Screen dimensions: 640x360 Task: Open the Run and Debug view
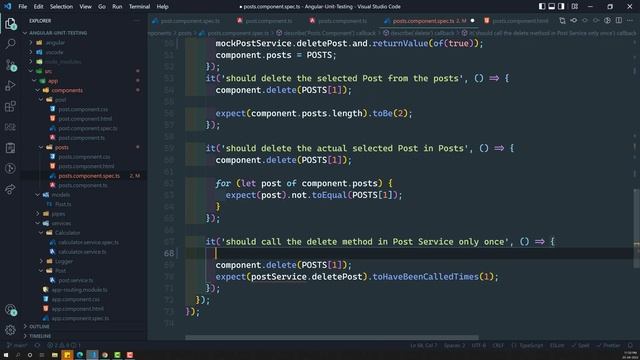pyautogui.click(x=10, y=86)
